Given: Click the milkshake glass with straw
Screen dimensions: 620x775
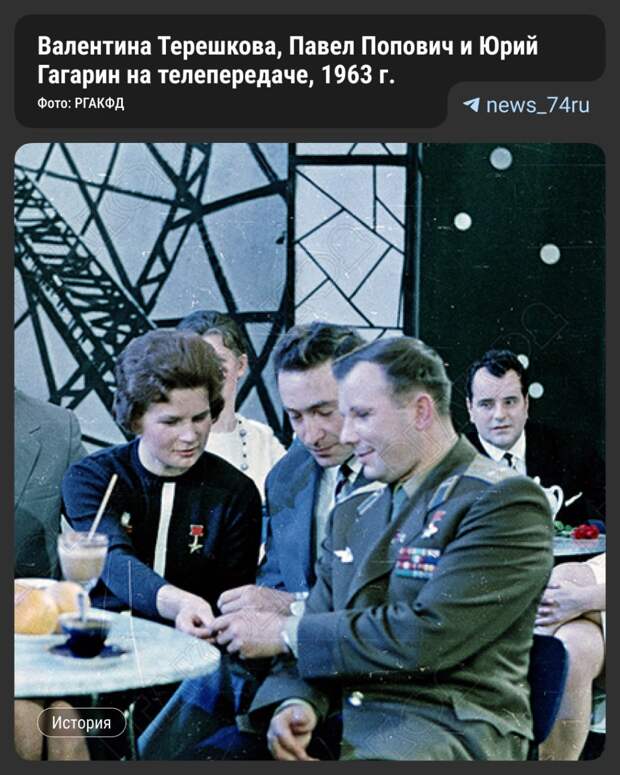Looking at the screenshot, I should tap(82, 559).
